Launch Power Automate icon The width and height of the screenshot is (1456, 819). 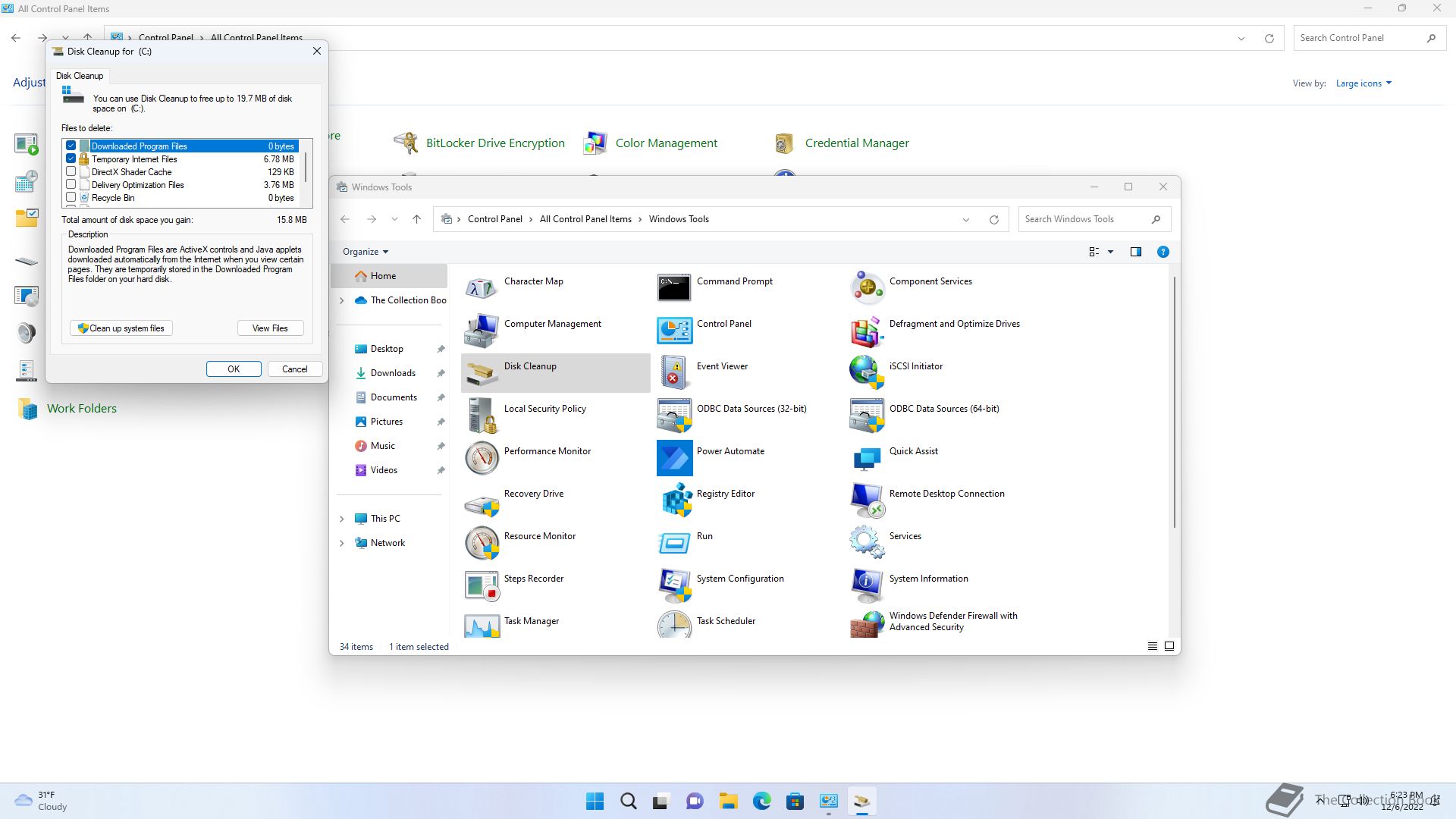coord(673,457)
